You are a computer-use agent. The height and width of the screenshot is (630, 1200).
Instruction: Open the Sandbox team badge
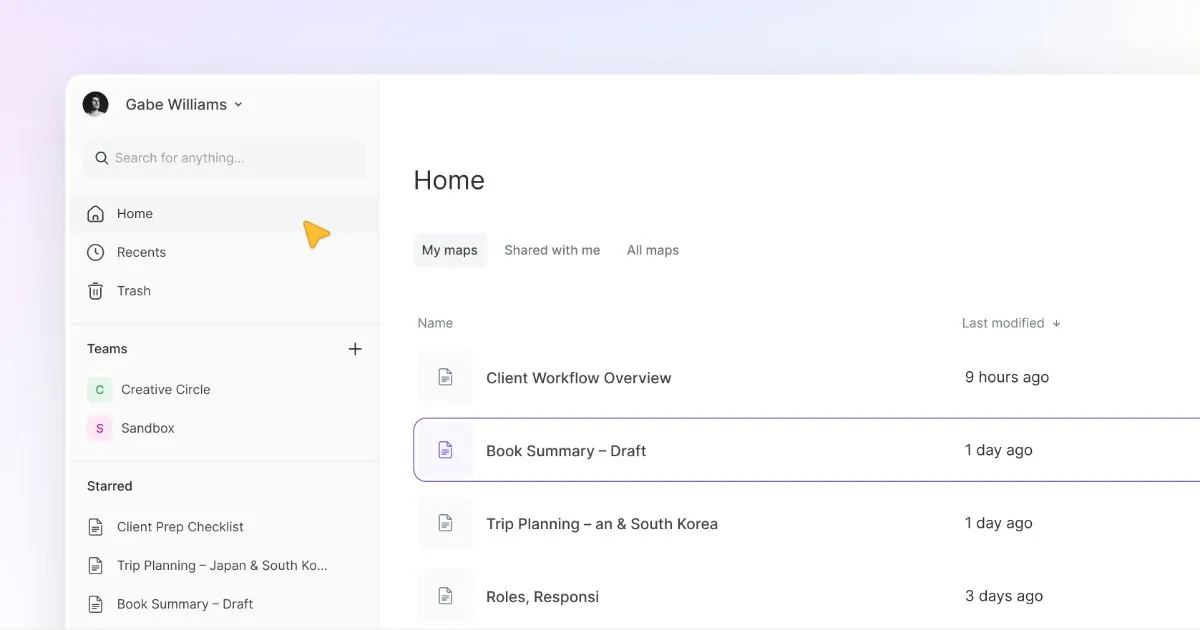[99, 427]
